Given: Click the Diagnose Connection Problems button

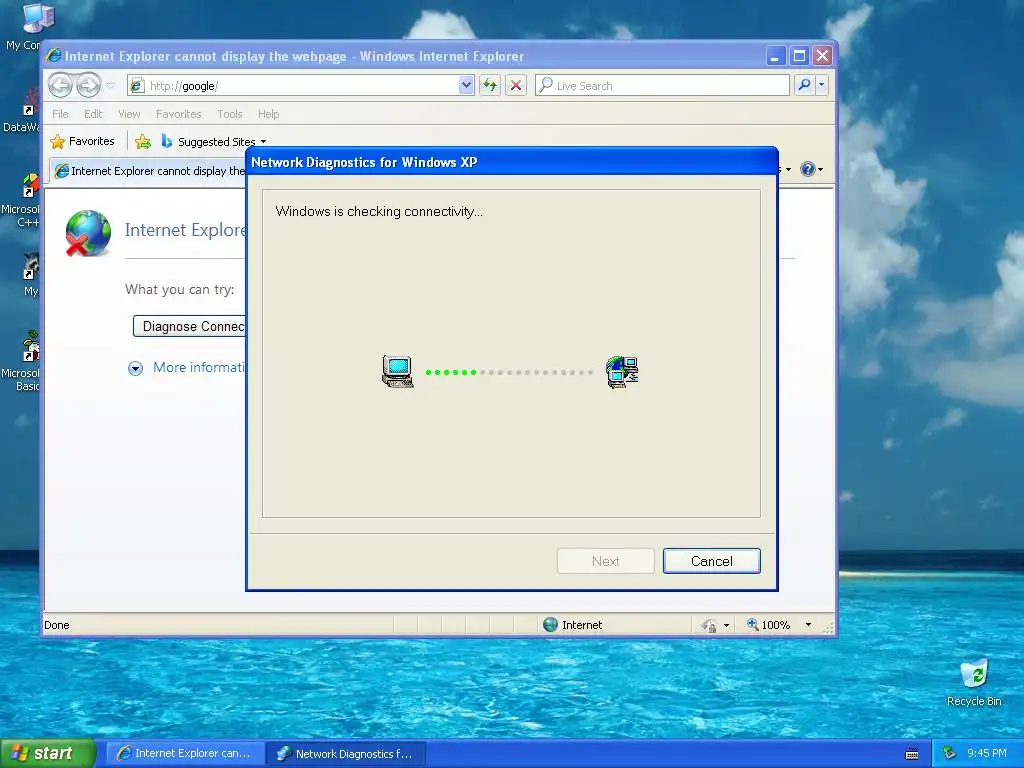Looking at the screenshot, I should point(189,327).
